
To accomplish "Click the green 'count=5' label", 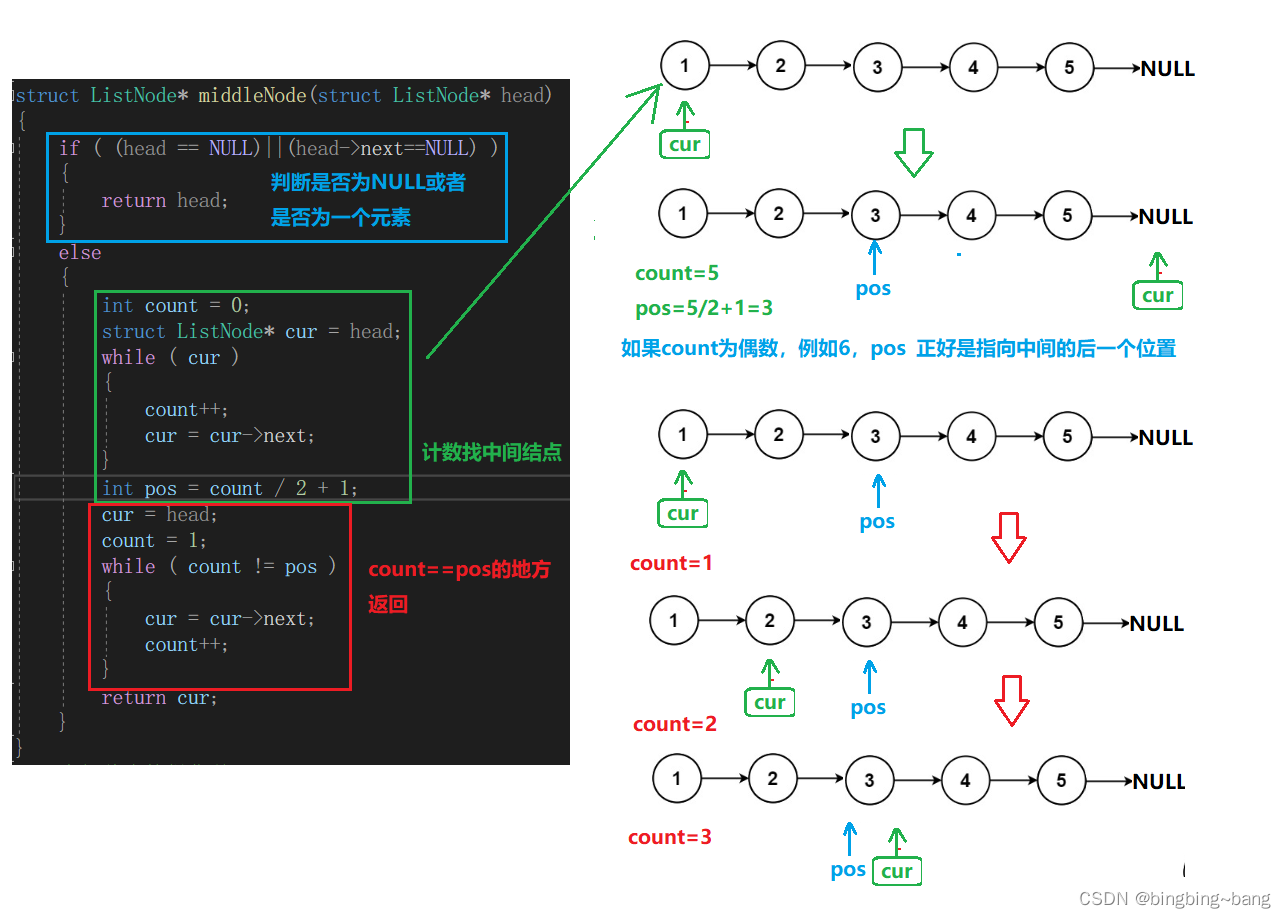I will (x=677, y=273).
